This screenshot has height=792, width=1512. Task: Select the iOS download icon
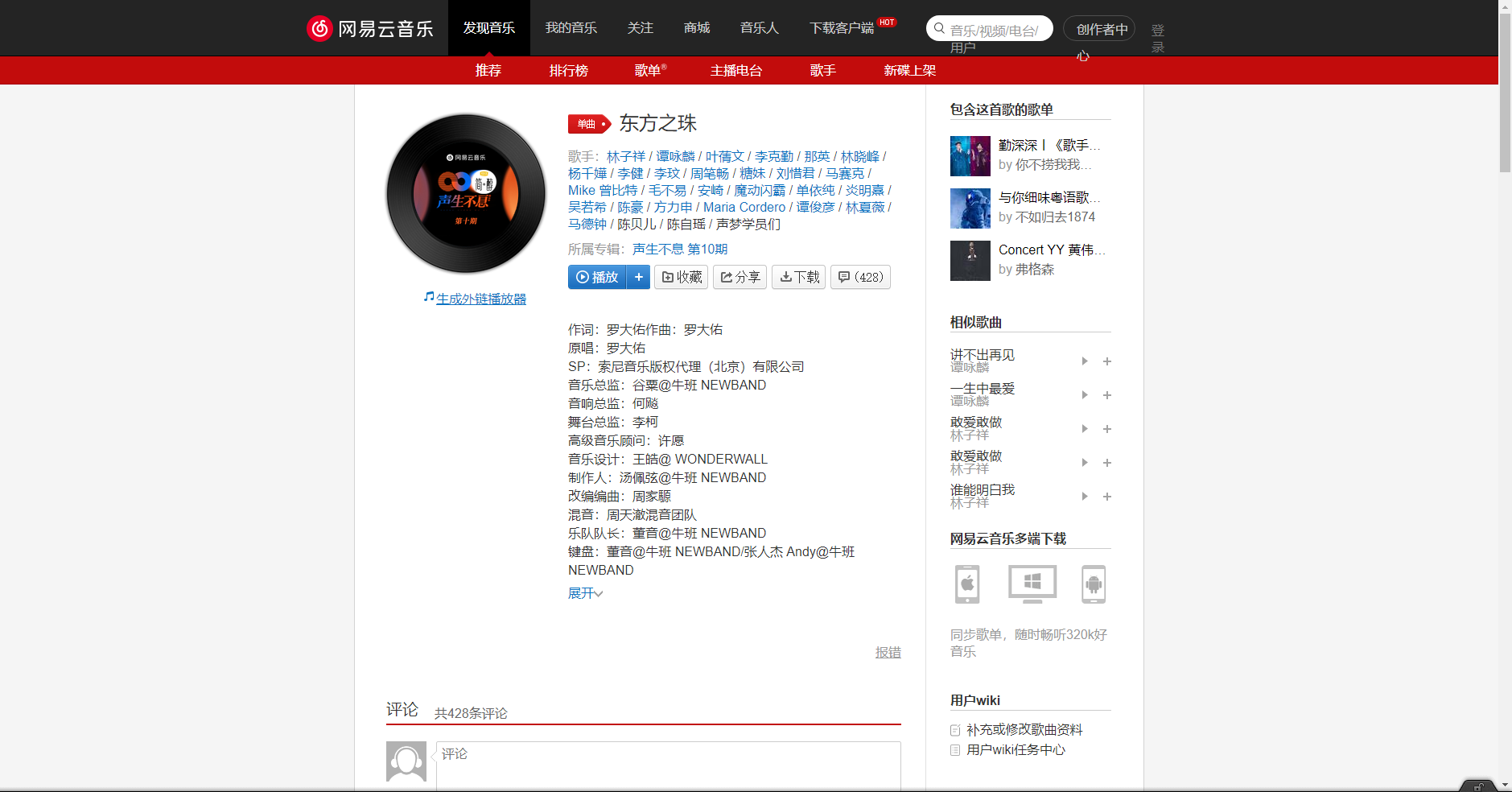pos(966,584)
